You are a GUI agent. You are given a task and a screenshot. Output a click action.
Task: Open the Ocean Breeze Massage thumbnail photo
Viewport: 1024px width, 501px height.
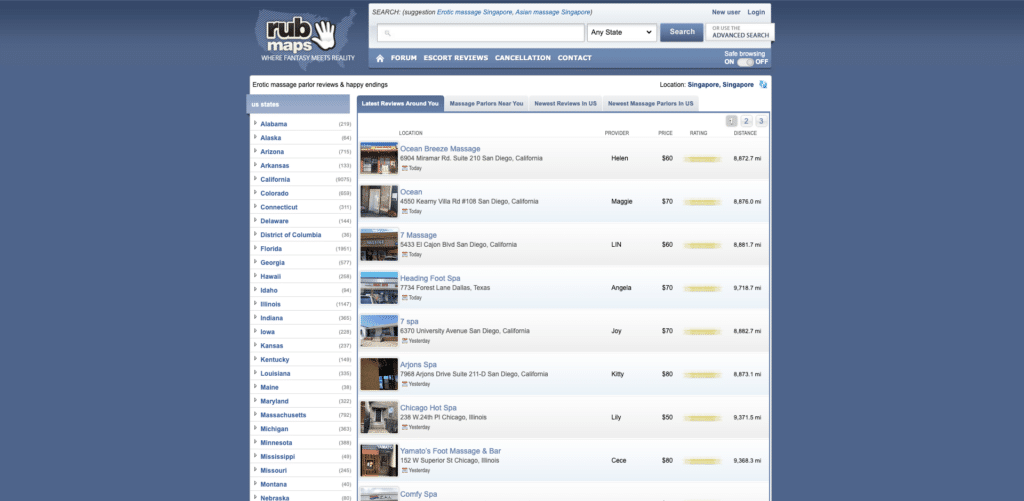point(379,158)
